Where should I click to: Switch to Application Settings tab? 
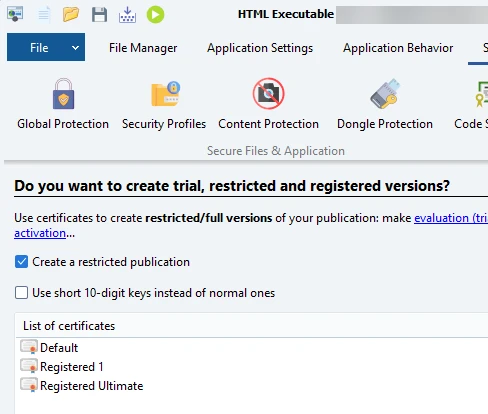(260, 48)
